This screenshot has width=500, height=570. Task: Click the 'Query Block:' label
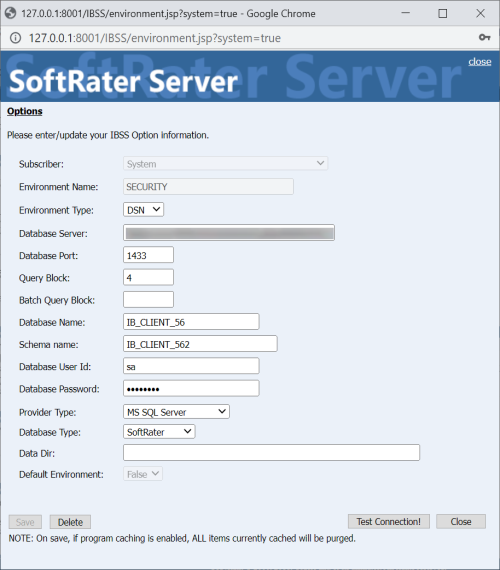[44, 278]
